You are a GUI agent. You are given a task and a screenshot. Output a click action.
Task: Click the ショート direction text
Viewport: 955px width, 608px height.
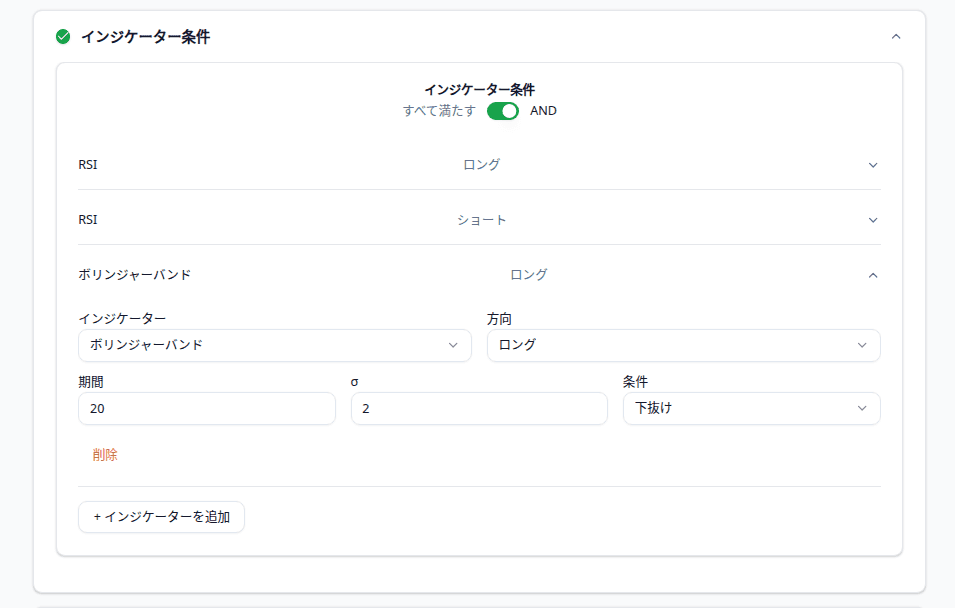482,220
